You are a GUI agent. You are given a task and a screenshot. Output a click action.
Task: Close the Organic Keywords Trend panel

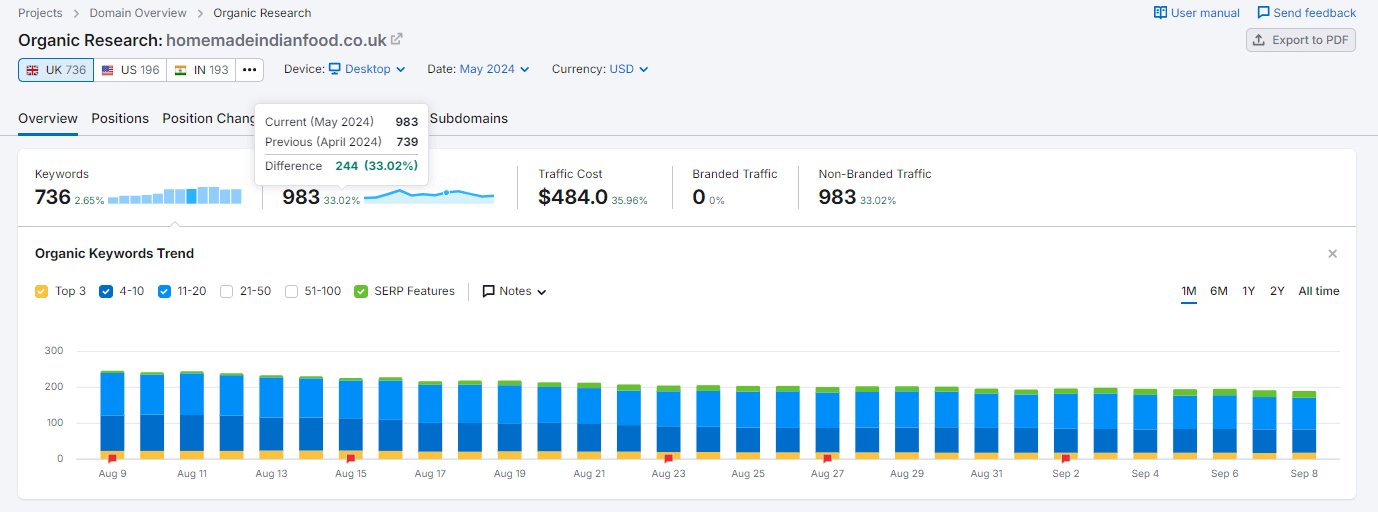(x=1332, y=254)
